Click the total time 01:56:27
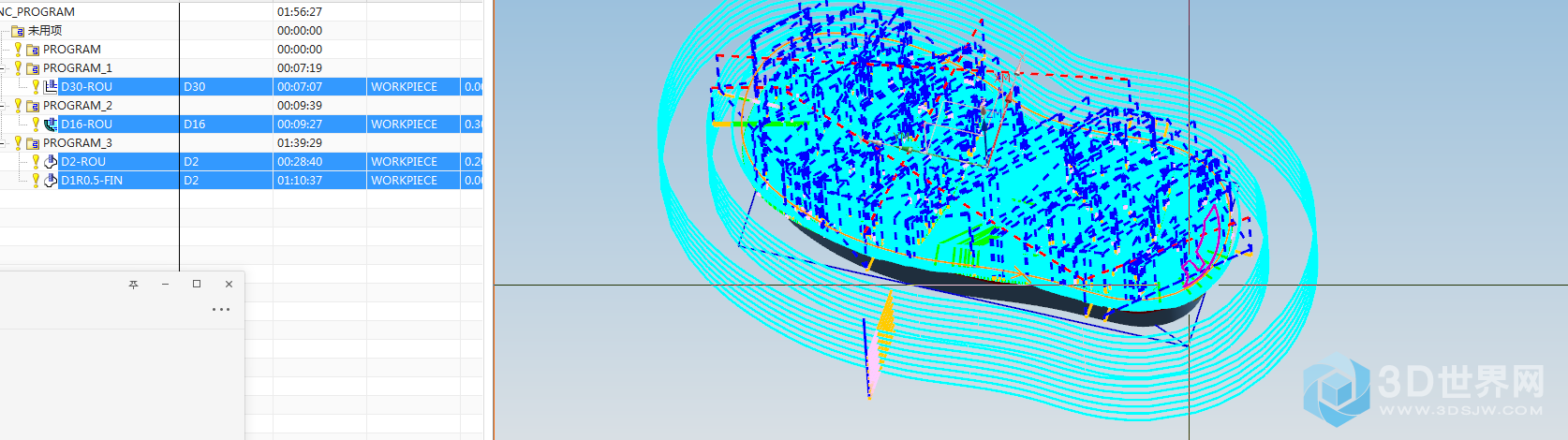The width and height of the screenshot is (1568, 440). tap(300, 11)
